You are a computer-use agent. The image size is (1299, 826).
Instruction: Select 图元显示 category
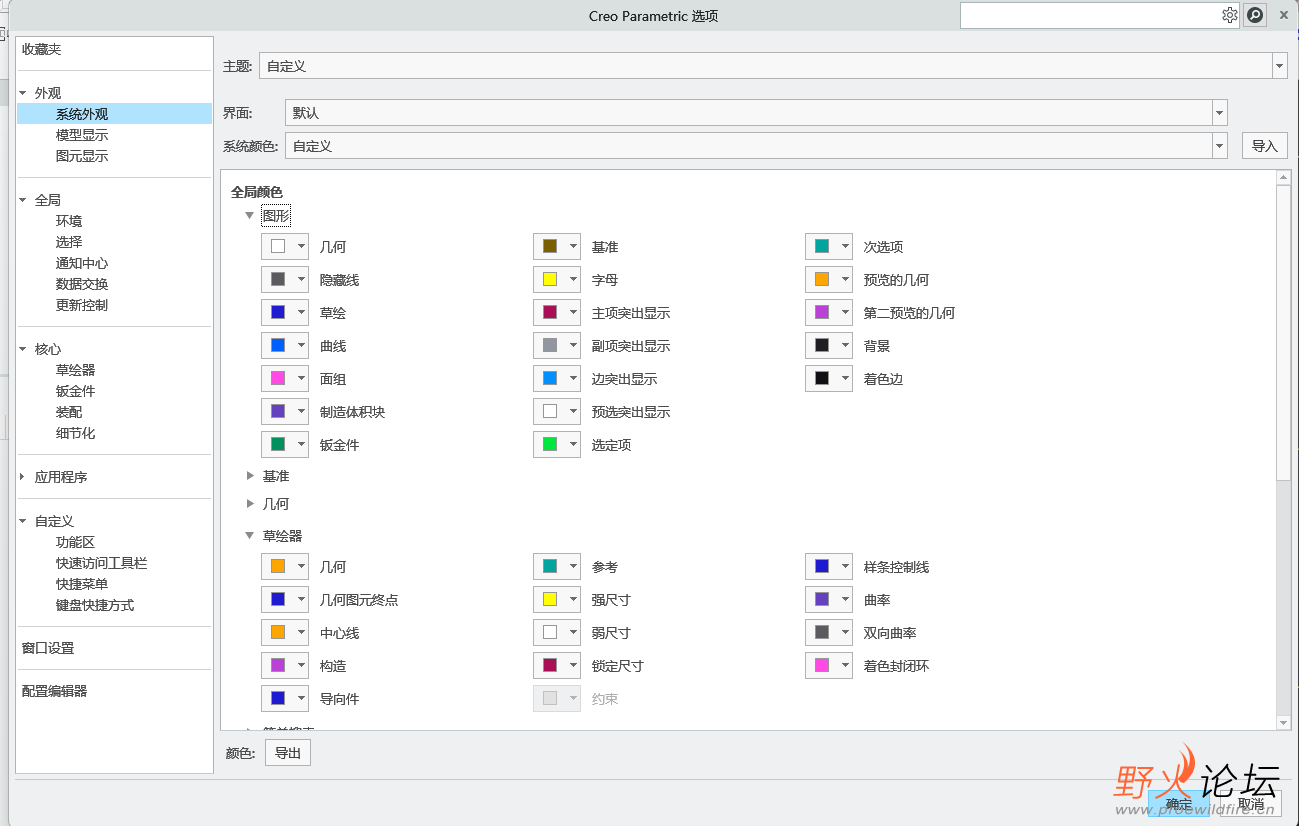82,156
